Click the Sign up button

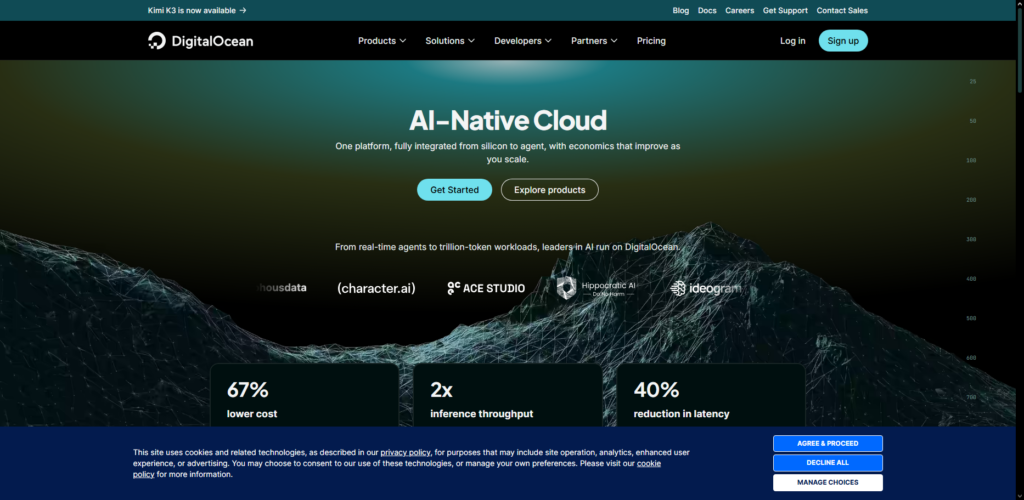[x=843, y=40]
